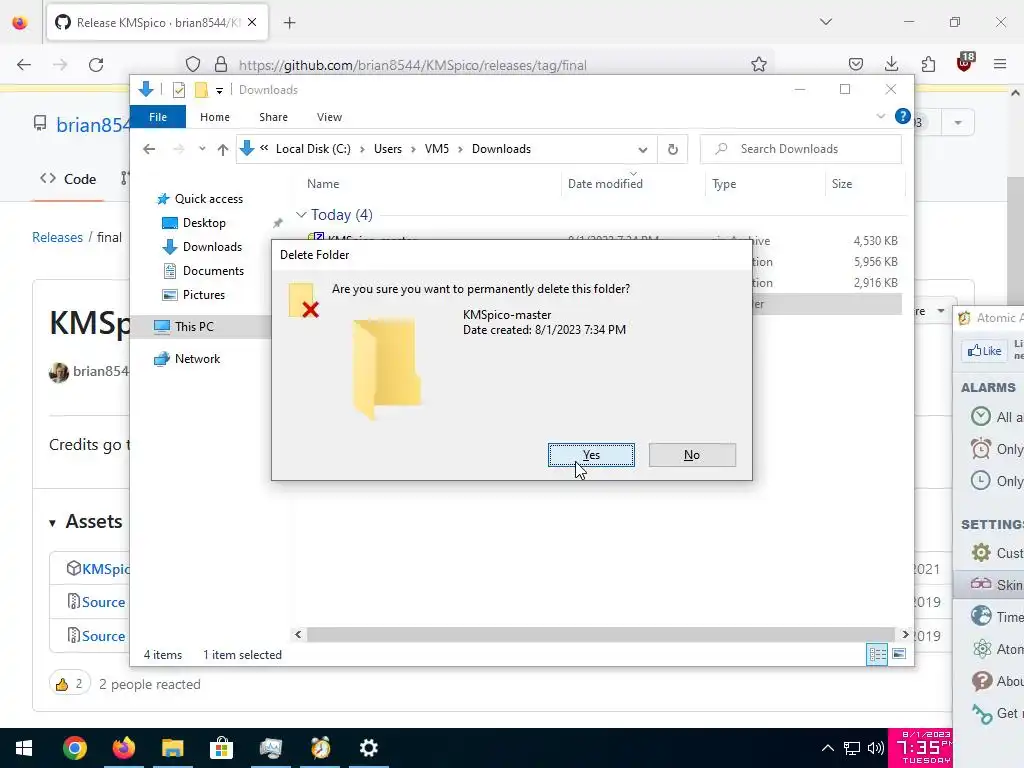Open the Home ribbon tab
Viewport: 1024px width, 768px height.
tap(215, 117)
